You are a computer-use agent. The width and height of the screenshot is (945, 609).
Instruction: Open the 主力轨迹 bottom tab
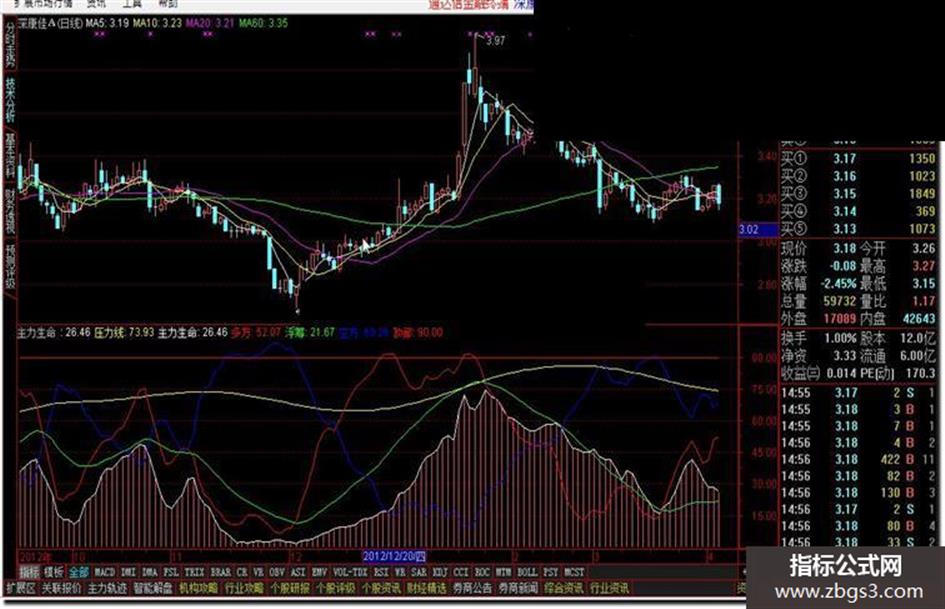(x=107, y=588)
